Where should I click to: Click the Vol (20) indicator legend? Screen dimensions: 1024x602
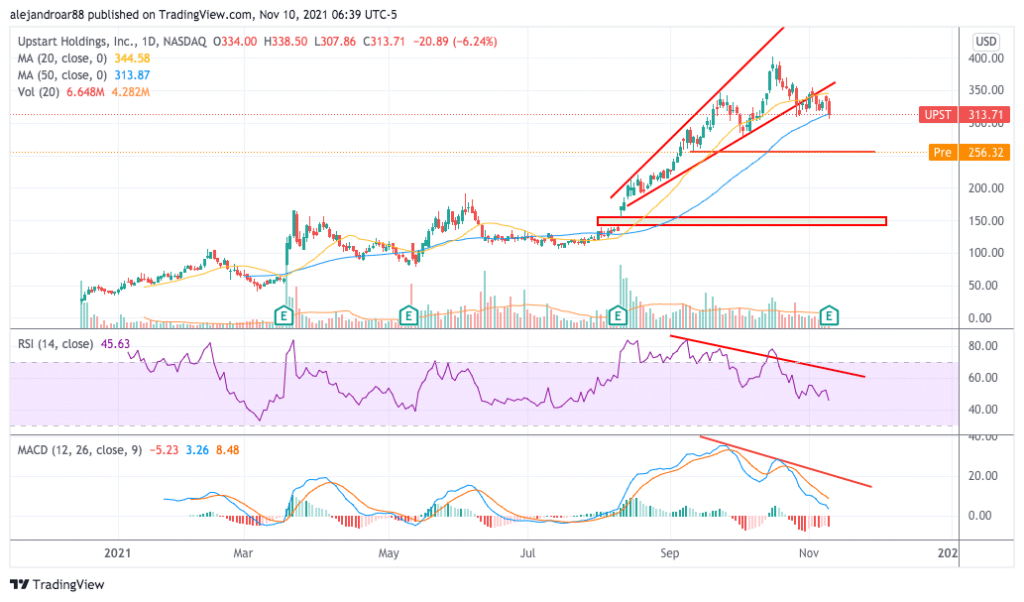pos(39,92)
